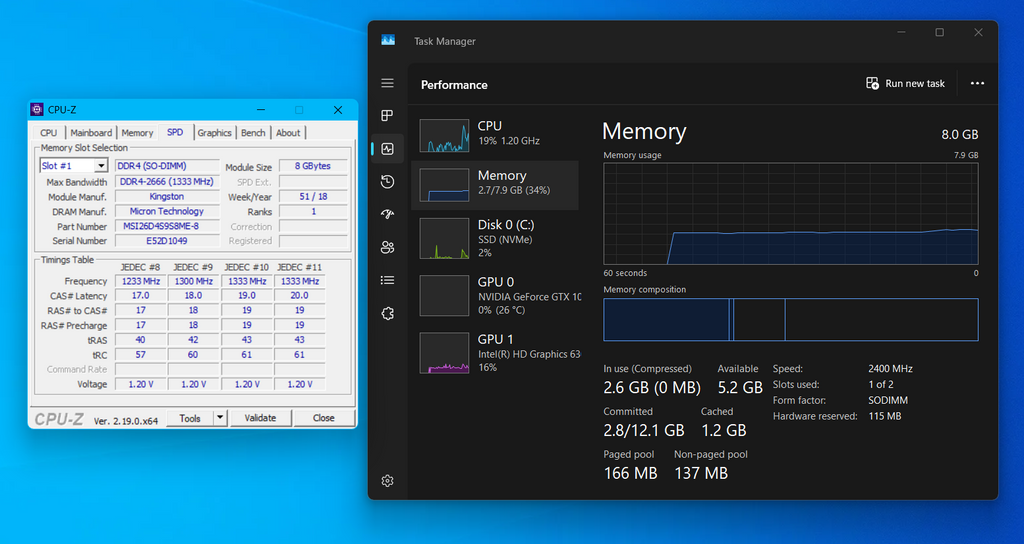The height and width of the screenshot is (544, 1024).
Task: Open the three-dots more options menu
Action: pos(977,84)
